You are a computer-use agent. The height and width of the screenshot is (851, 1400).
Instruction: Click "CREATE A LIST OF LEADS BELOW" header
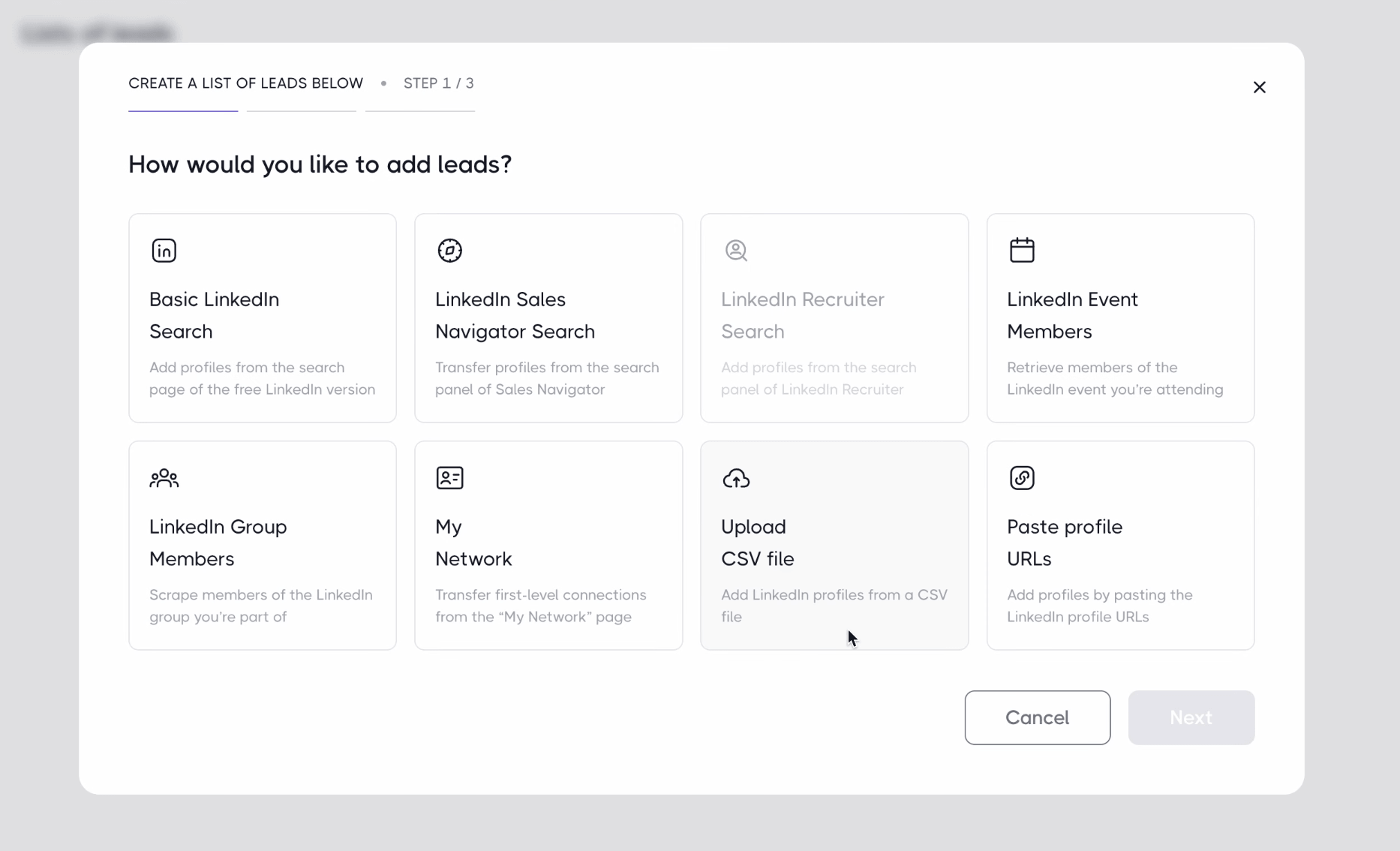pyautogui.click(x=245, y=83)
